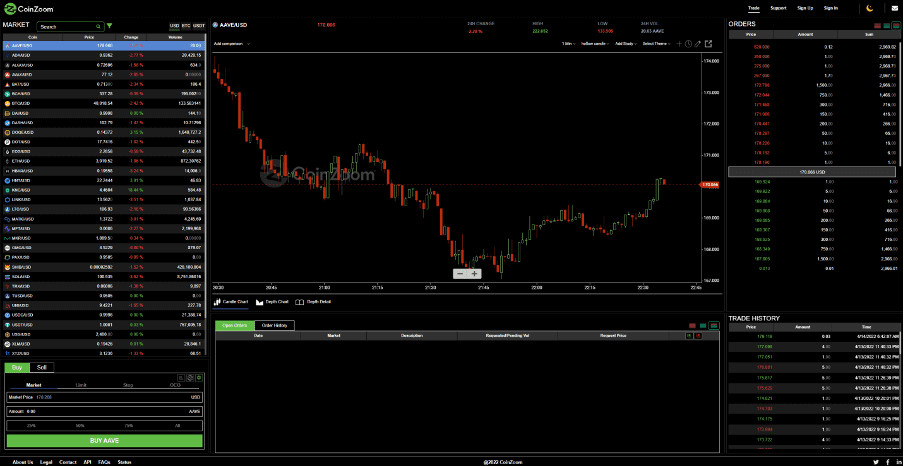Switch to Order History tab
This screenshot has height=466, width=904.
[274, 325]
